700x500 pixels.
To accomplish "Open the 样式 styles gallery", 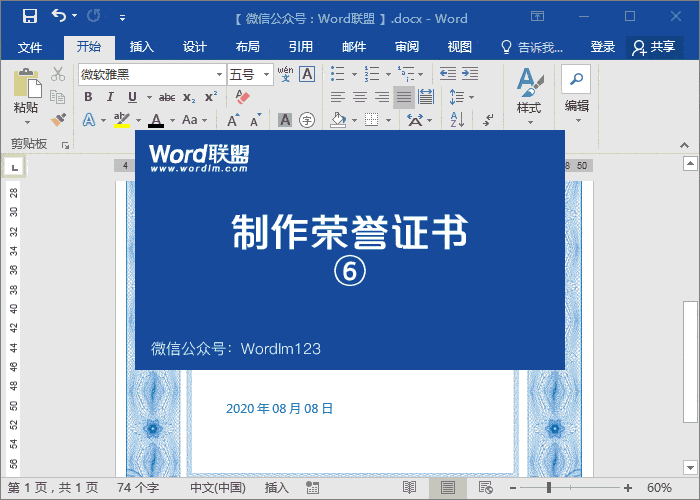I will click(529, 96).
